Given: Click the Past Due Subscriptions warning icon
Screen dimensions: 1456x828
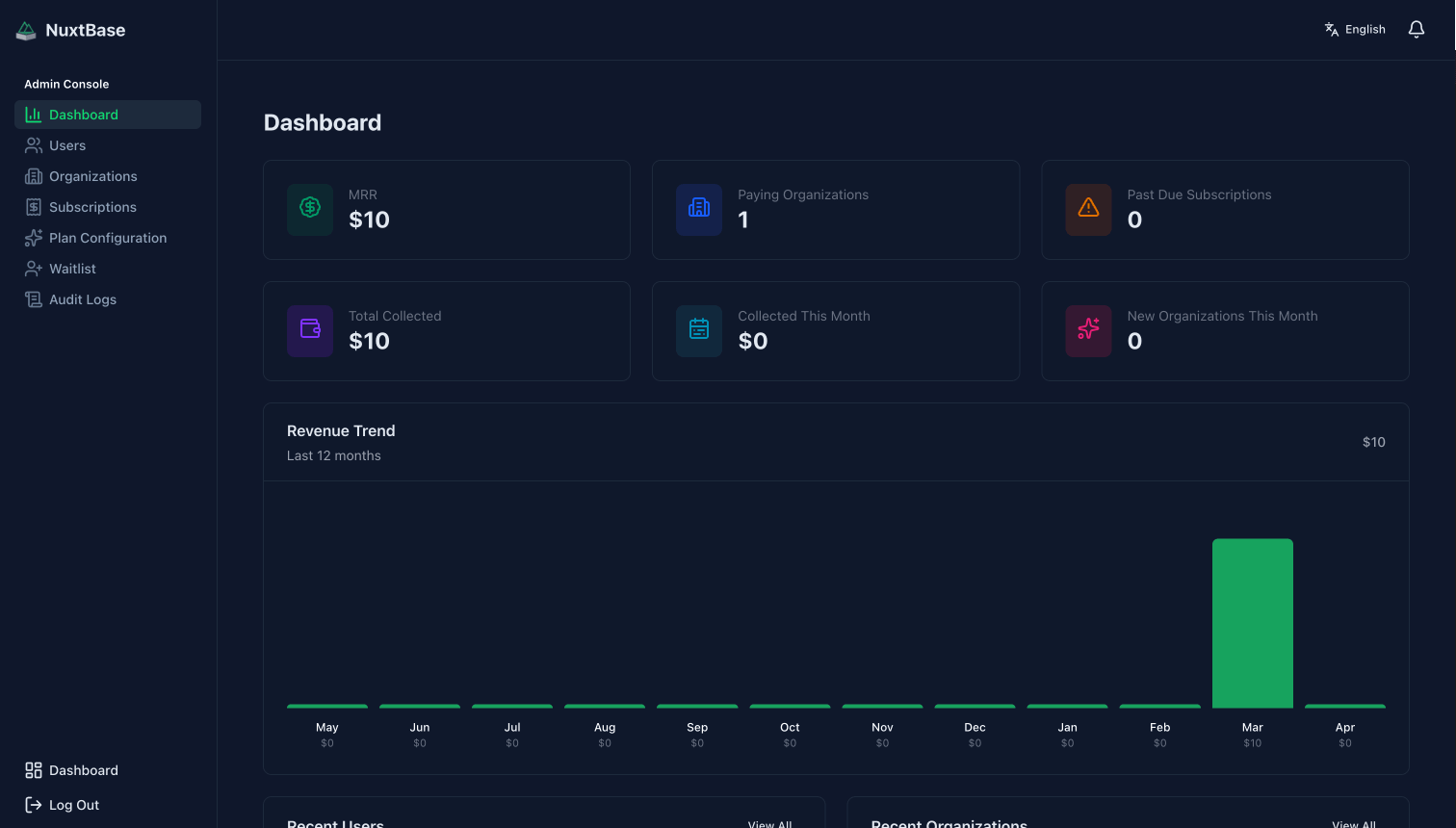Looking at the screenshot, I should pos(1088,209).
